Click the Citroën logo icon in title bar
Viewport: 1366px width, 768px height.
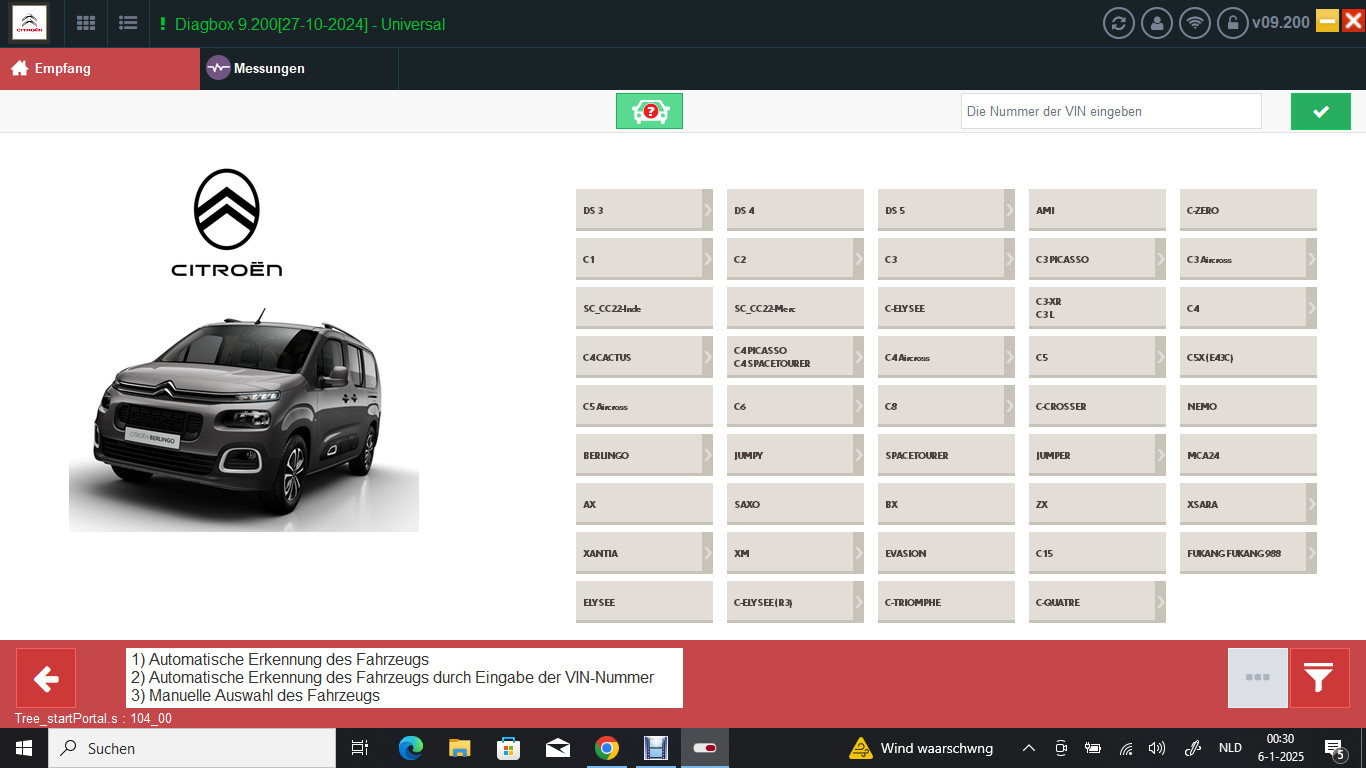(30, 23)
